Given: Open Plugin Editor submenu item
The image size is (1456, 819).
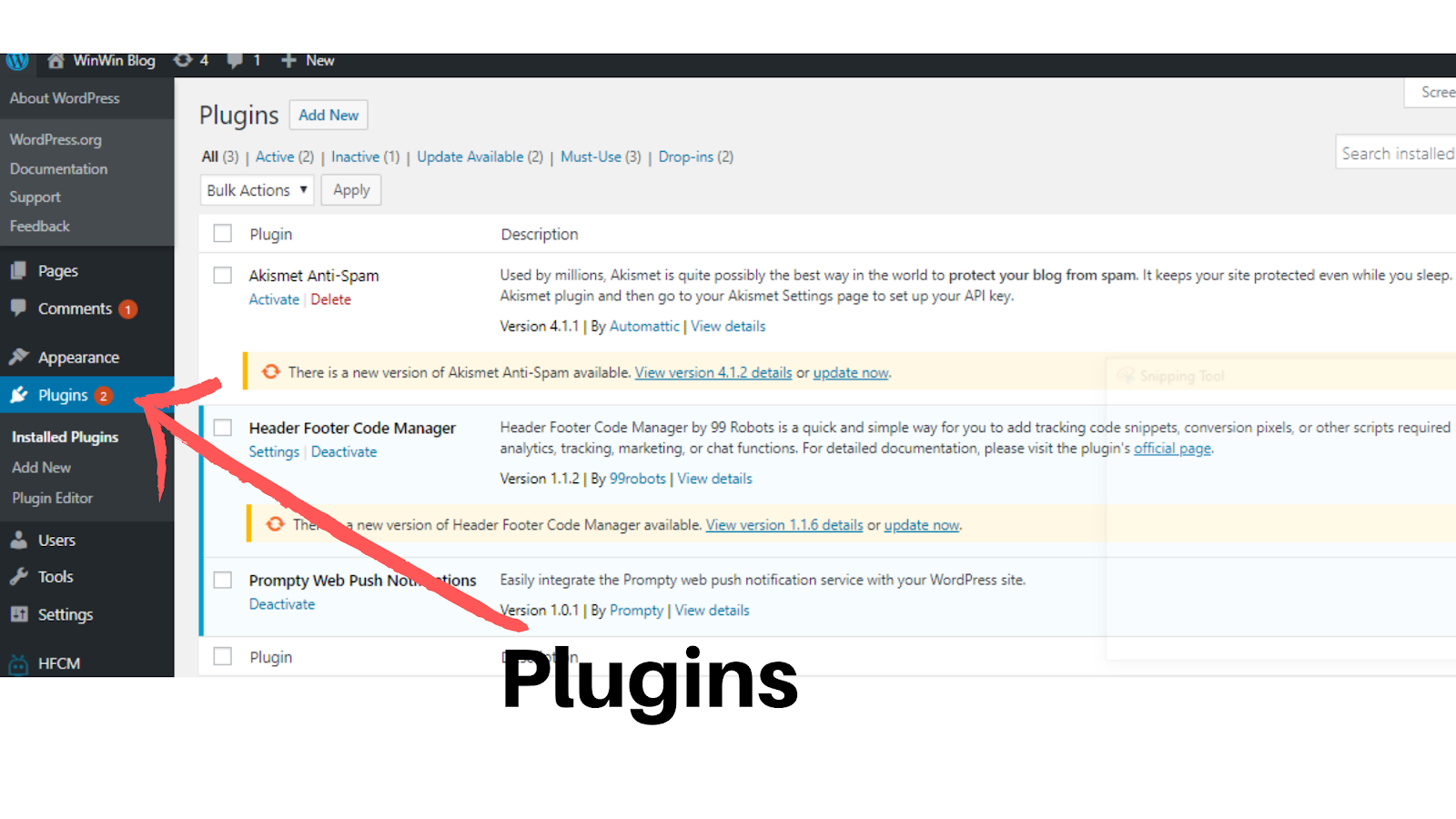Looking at the screenshot, I should 53,498.
